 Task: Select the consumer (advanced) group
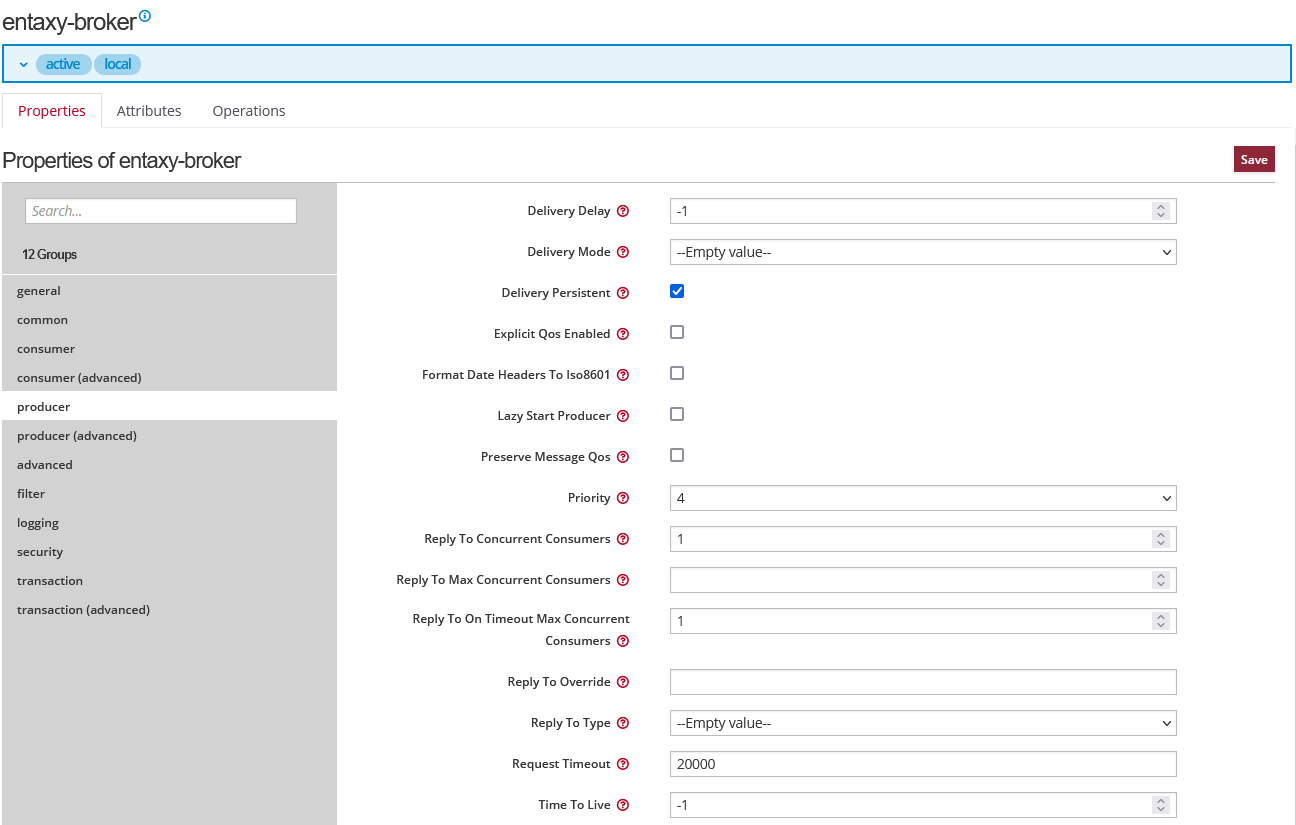click(x=79, y=378)
